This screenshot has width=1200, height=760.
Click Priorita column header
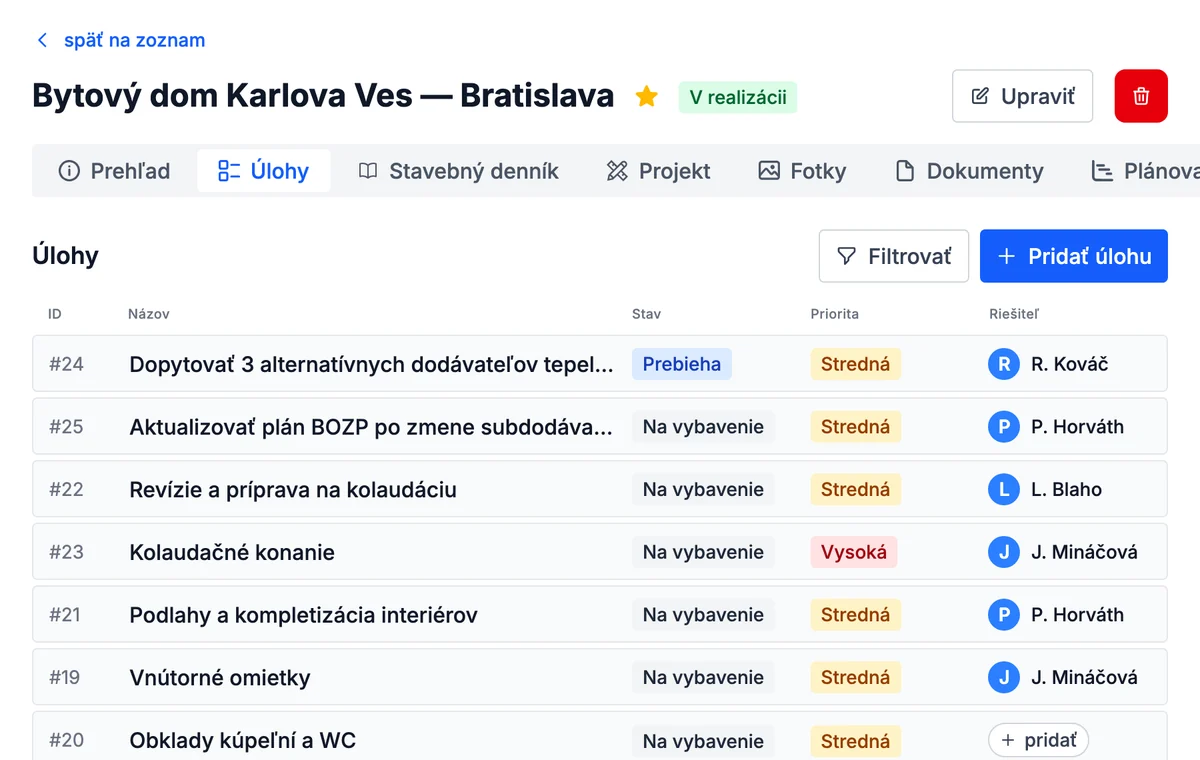[x=835, y=314]
